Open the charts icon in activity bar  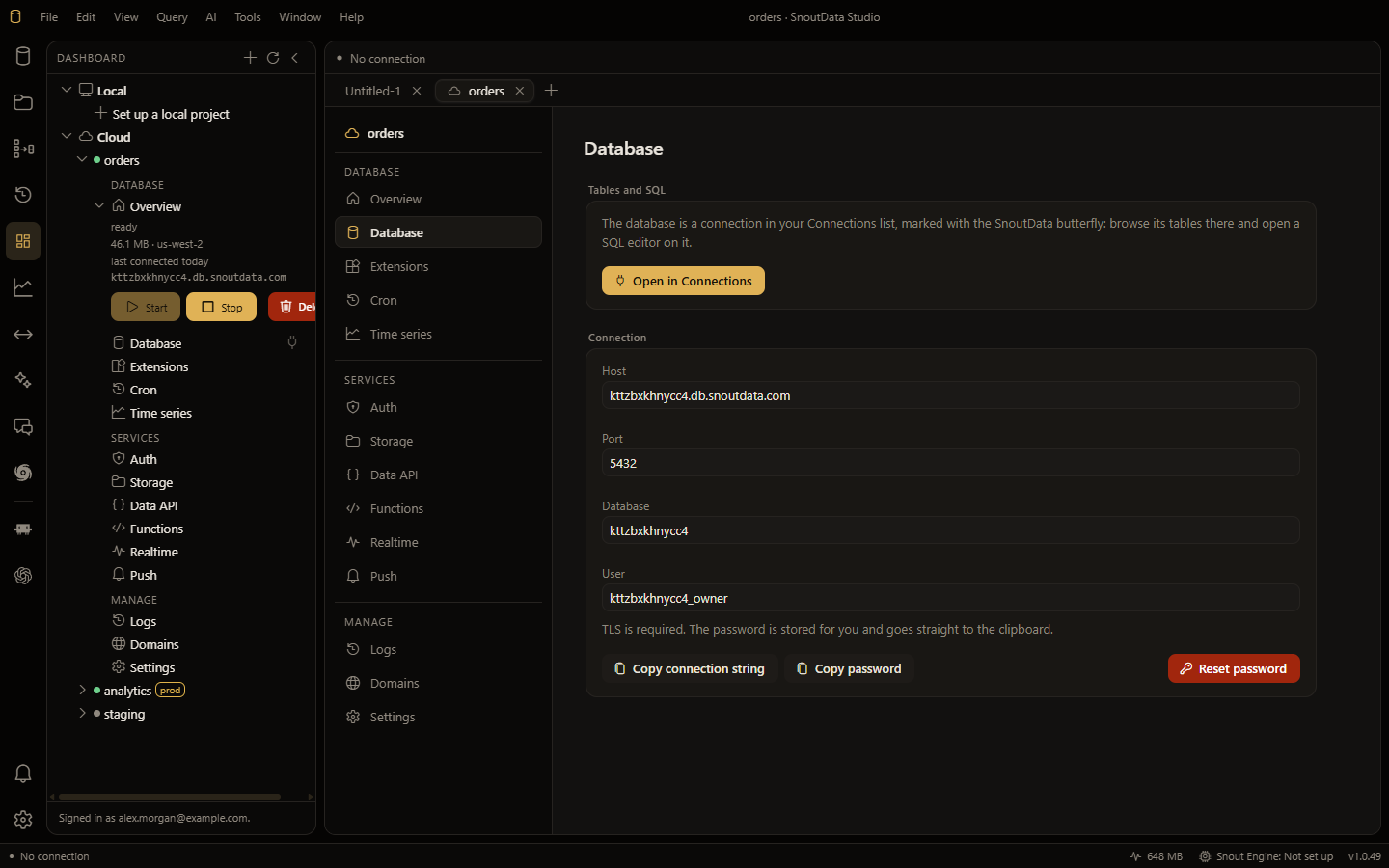(x=23, y=287)
